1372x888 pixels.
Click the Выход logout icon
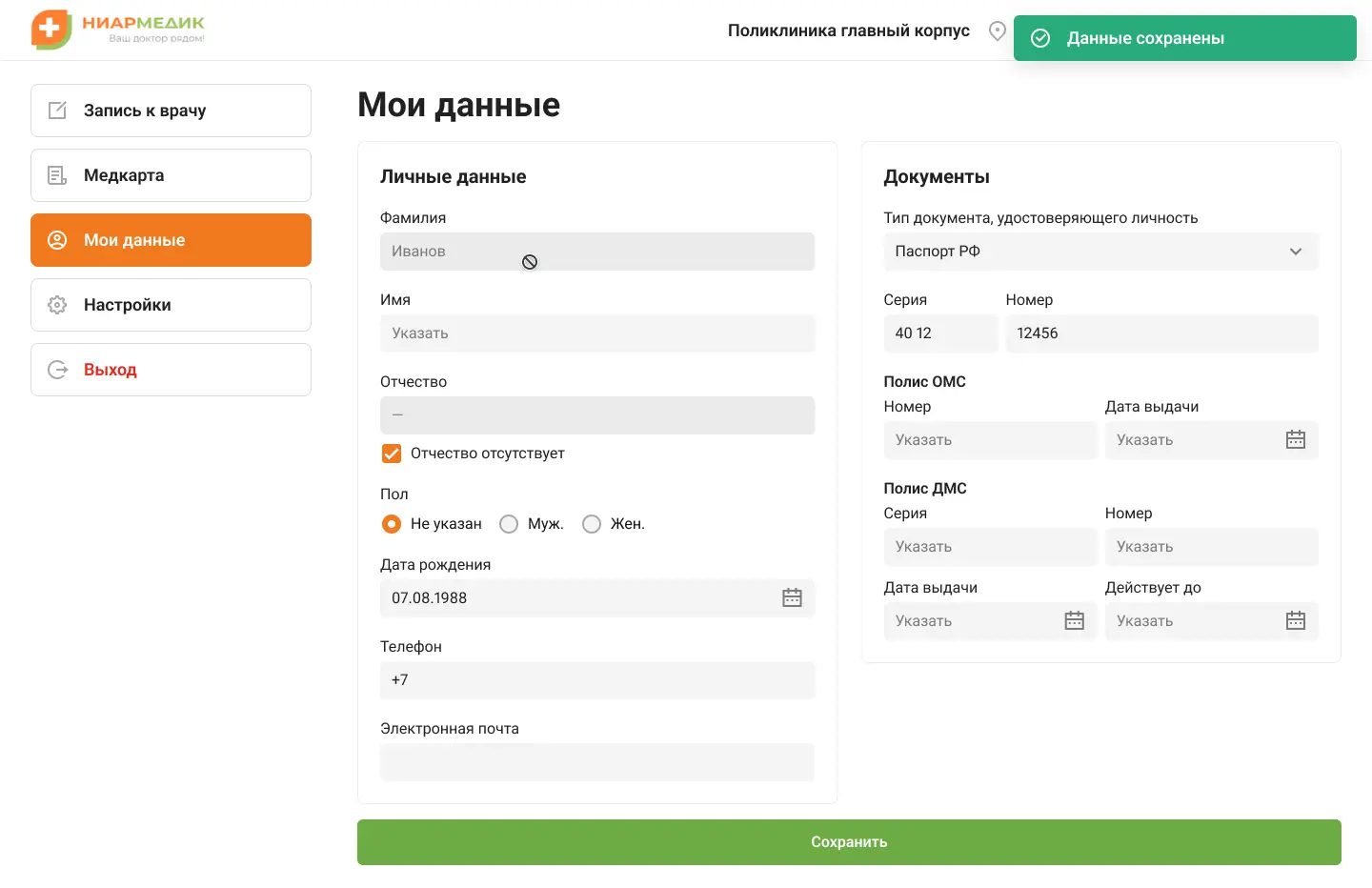pyautogui.click(x=57, y=370)
